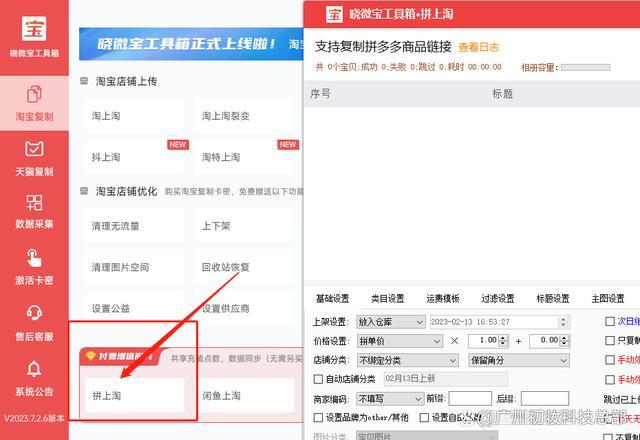Click the 前缀 input field
This screenshot has width=640, height=440.
pos(470,398)
